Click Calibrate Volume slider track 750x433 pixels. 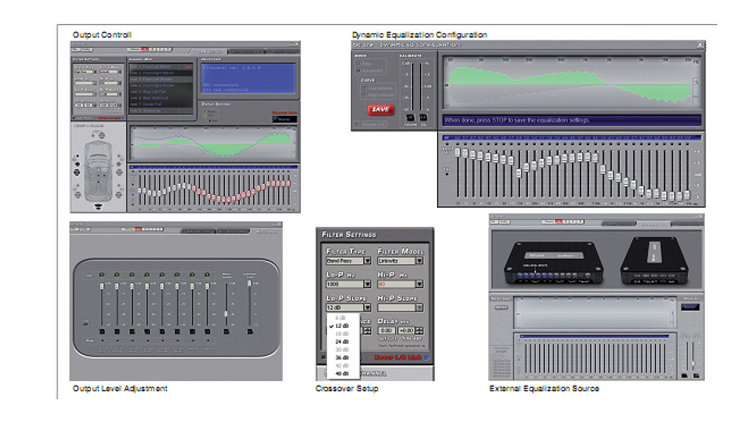412,86
